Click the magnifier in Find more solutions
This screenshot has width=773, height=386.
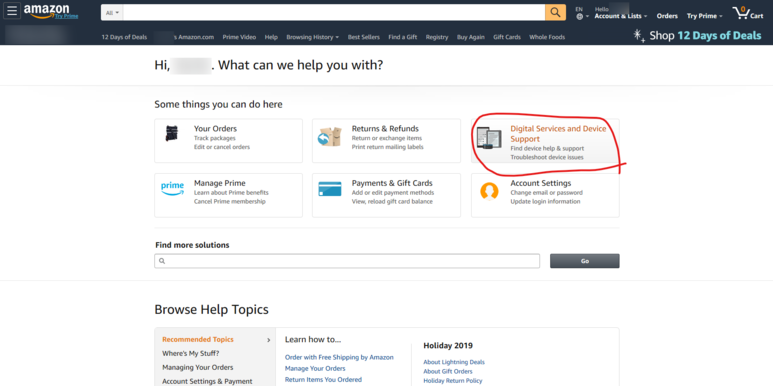tap(162, 261)
